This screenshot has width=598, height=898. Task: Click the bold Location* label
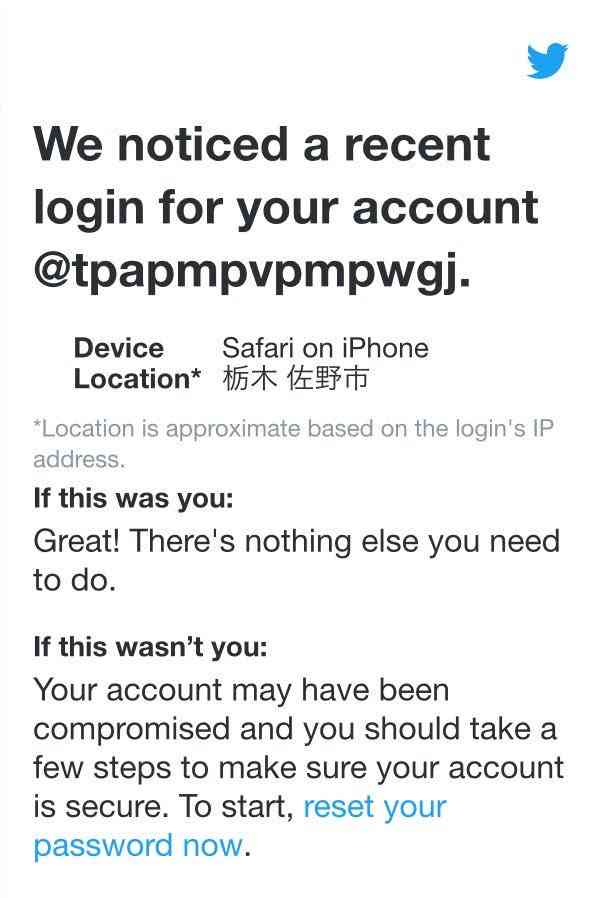137,379
